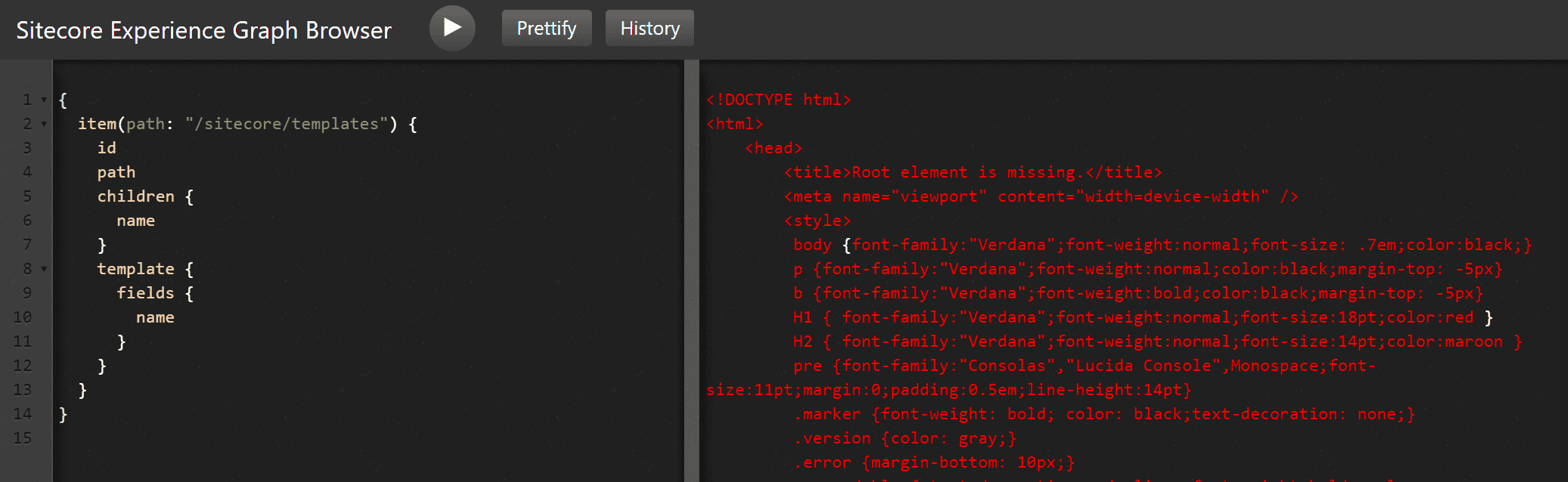Click the 'Root element is missing.' title line
Image resolution: width=1568 pixels, height=482 pixels.
[x=972, y=172]
